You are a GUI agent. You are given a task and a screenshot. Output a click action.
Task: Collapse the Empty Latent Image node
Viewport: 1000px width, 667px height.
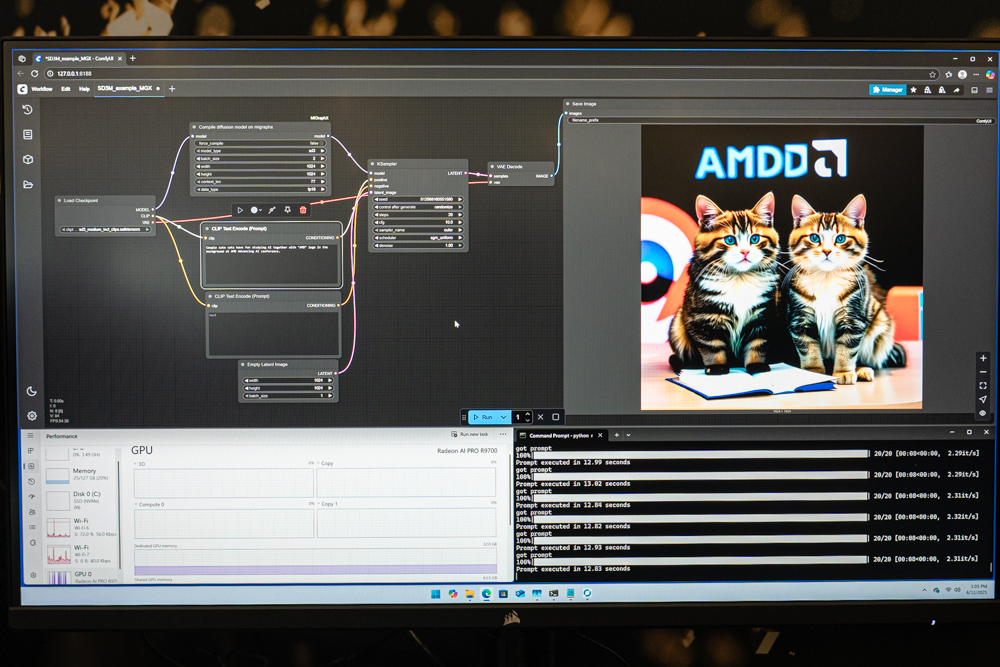tap(243, 365)
